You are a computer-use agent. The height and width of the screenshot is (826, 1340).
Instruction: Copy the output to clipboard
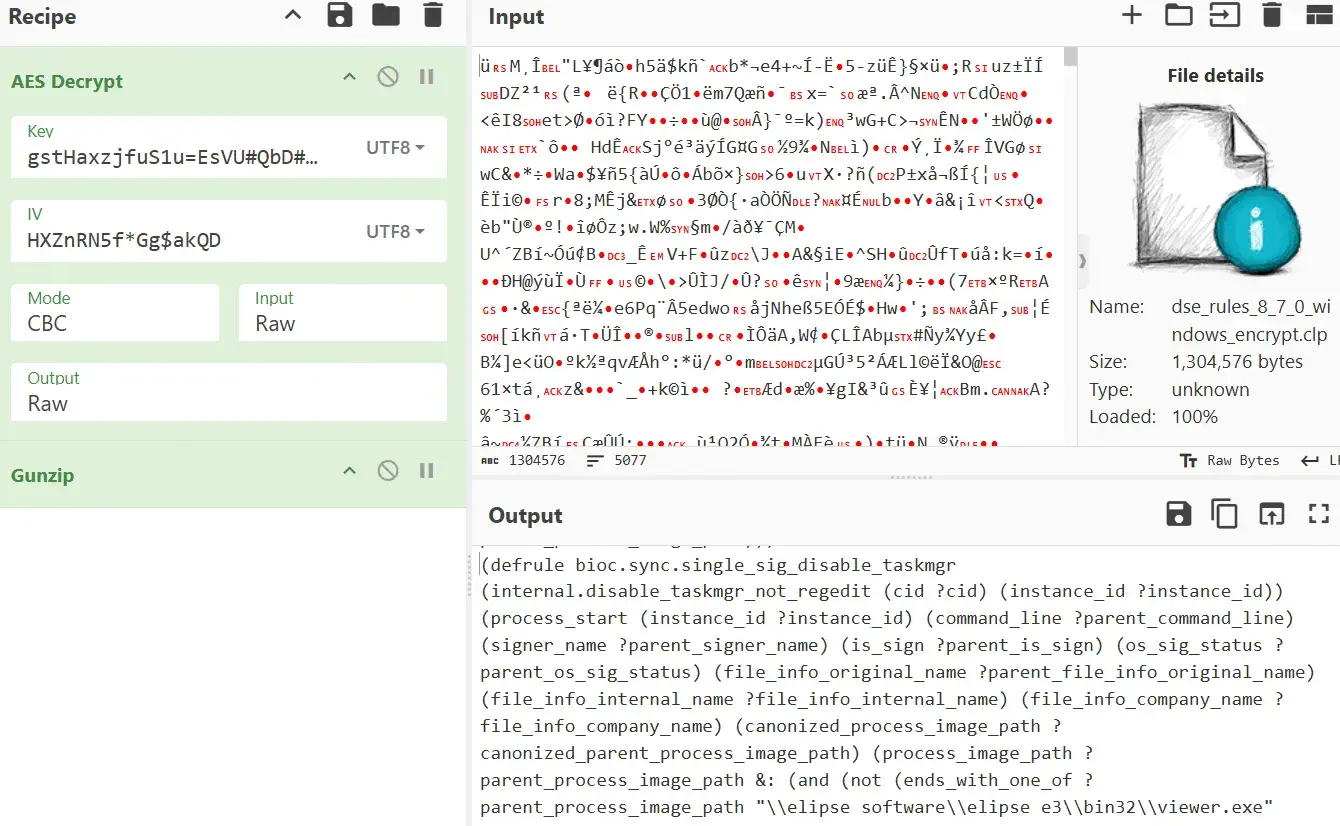[1224, 513]
